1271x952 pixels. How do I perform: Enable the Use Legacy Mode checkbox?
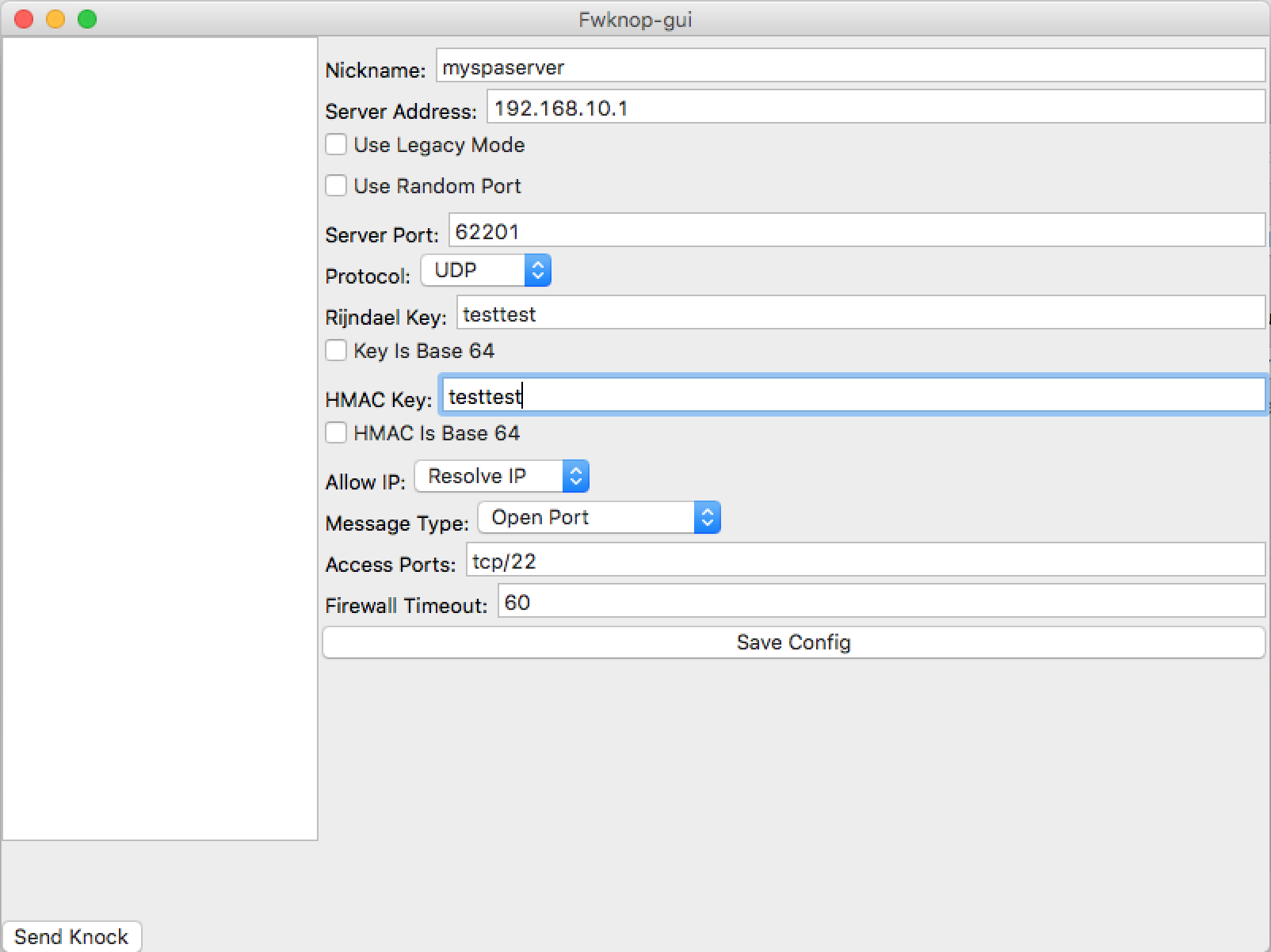(336, 145)
